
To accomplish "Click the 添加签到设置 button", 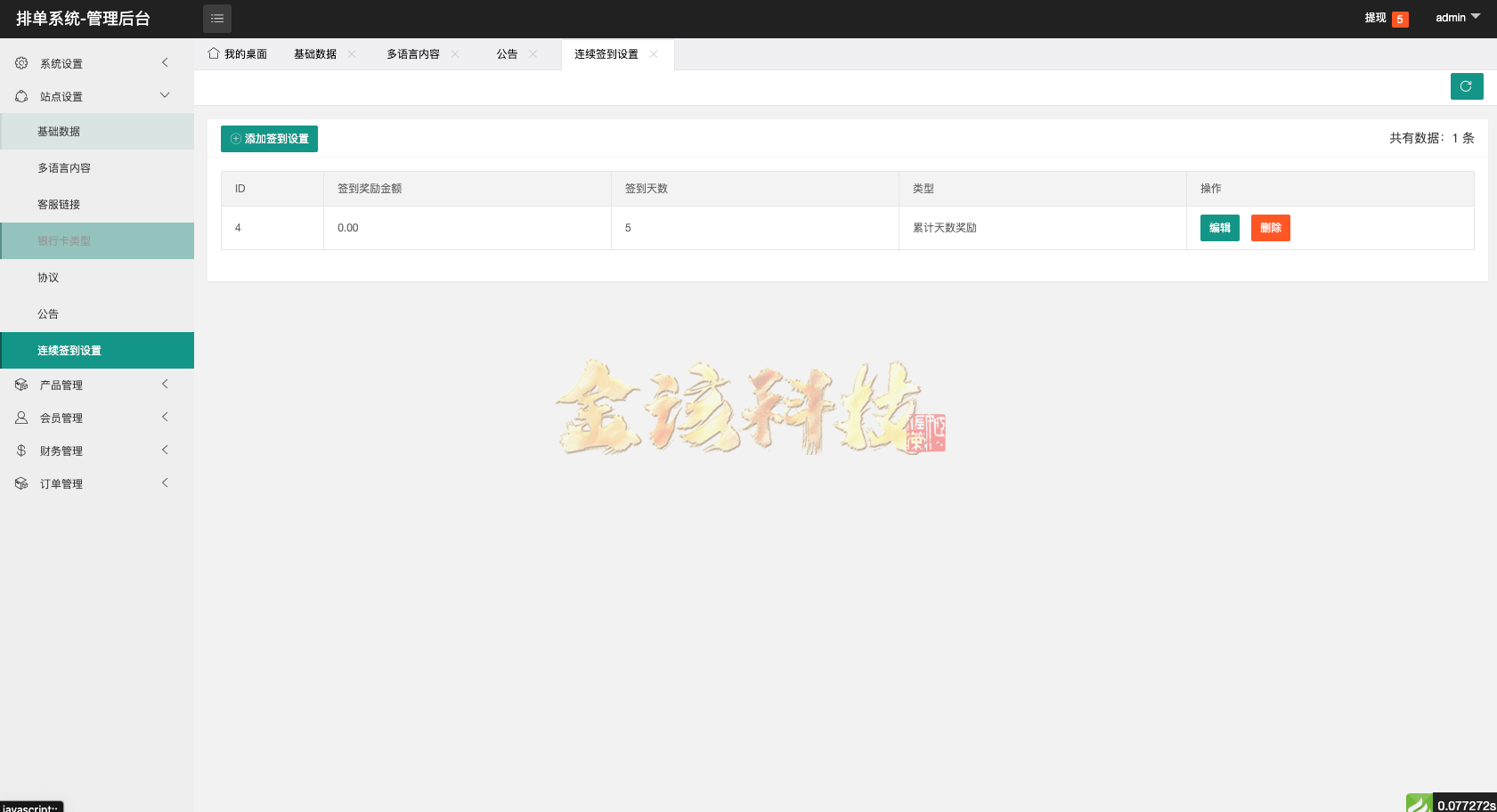I will pyautogui.click(x=269, y=139).
